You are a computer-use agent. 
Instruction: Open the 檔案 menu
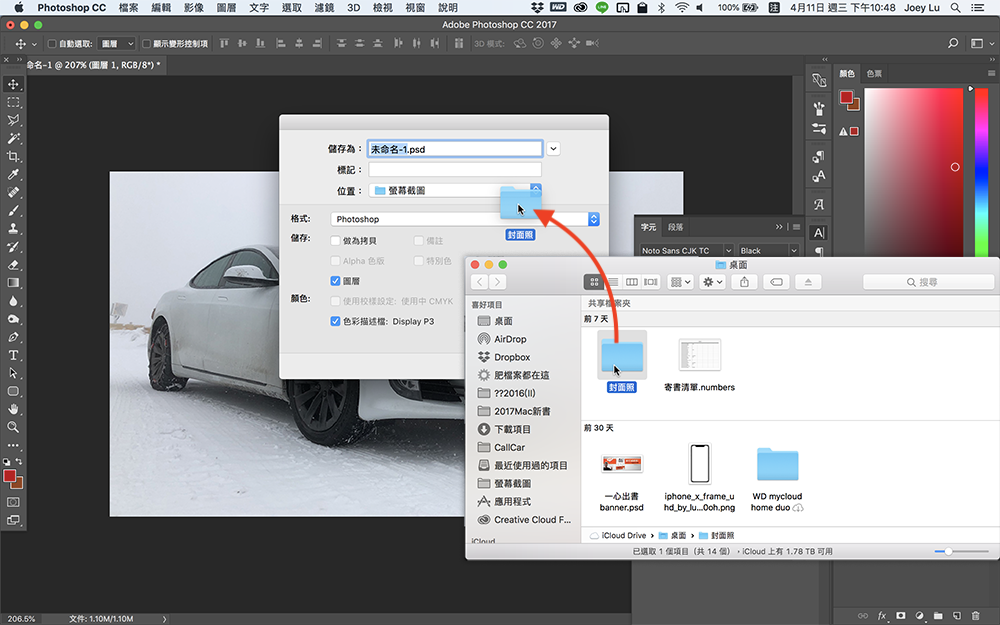pyautogui.click(x=128, y=8)
